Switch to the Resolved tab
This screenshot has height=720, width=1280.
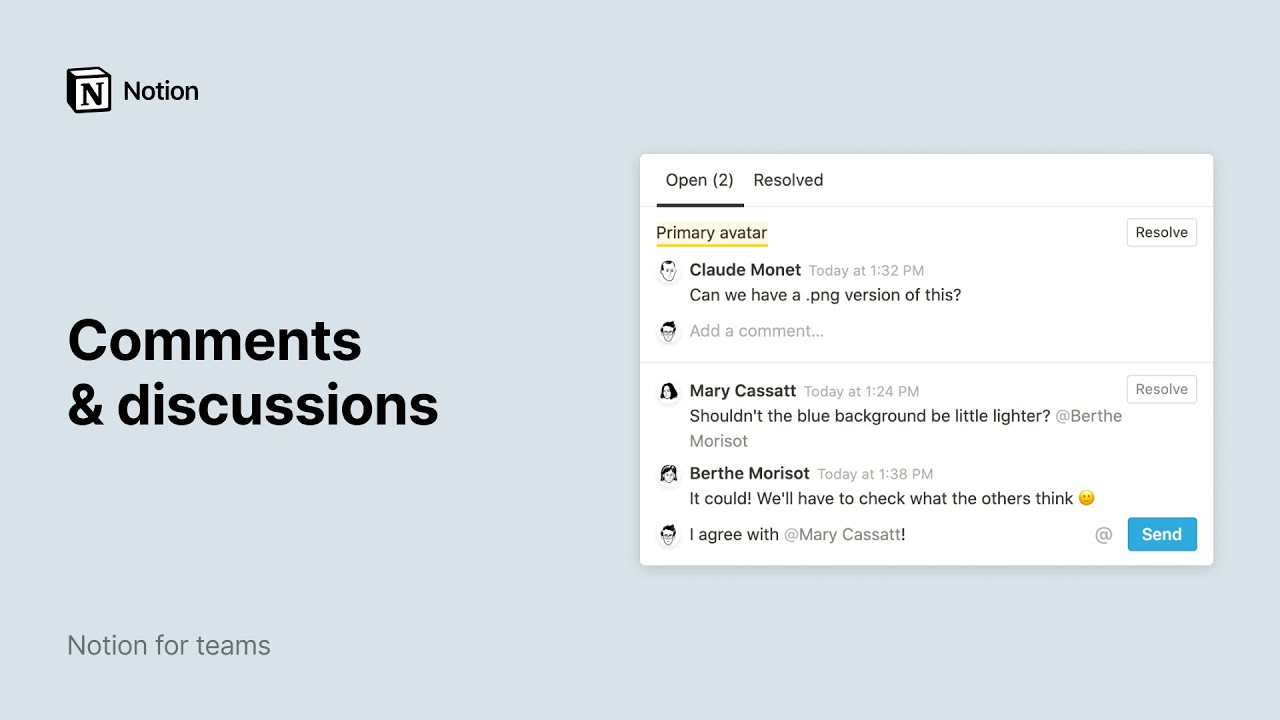788,180
